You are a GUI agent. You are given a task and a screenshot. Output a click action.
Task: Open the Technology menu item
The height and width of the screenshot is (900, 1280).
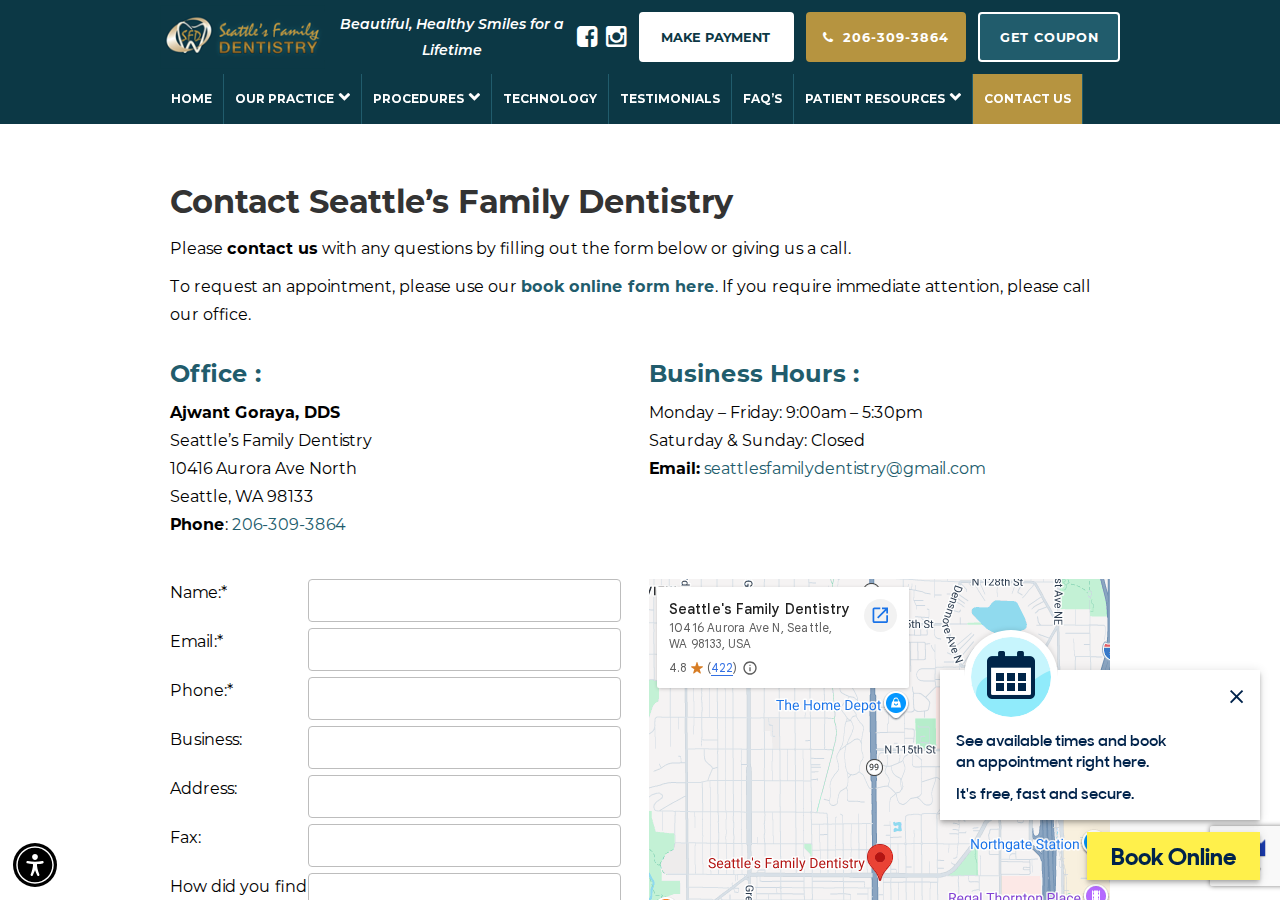(550, 99)
